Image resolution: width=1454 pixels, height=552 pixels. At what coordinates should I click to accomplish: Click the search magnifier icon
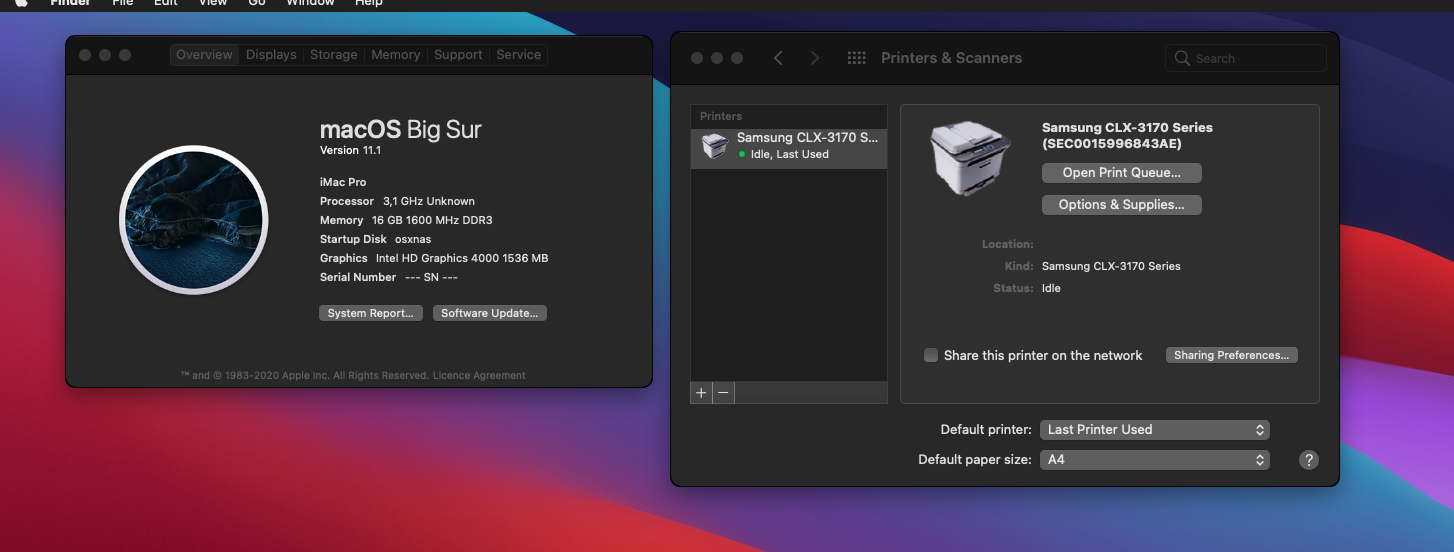click(1183, 58)
